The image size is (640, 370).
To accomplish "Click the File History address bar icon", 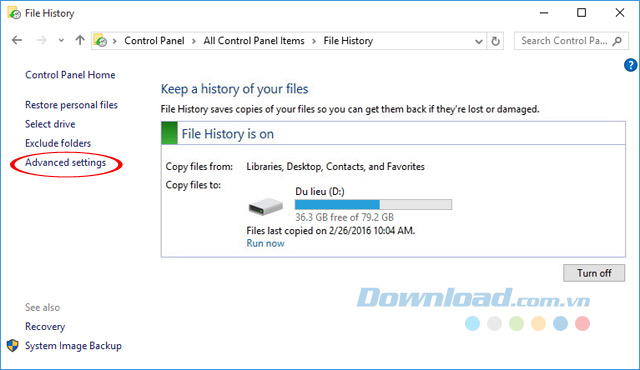I will (x=100, y=40).
